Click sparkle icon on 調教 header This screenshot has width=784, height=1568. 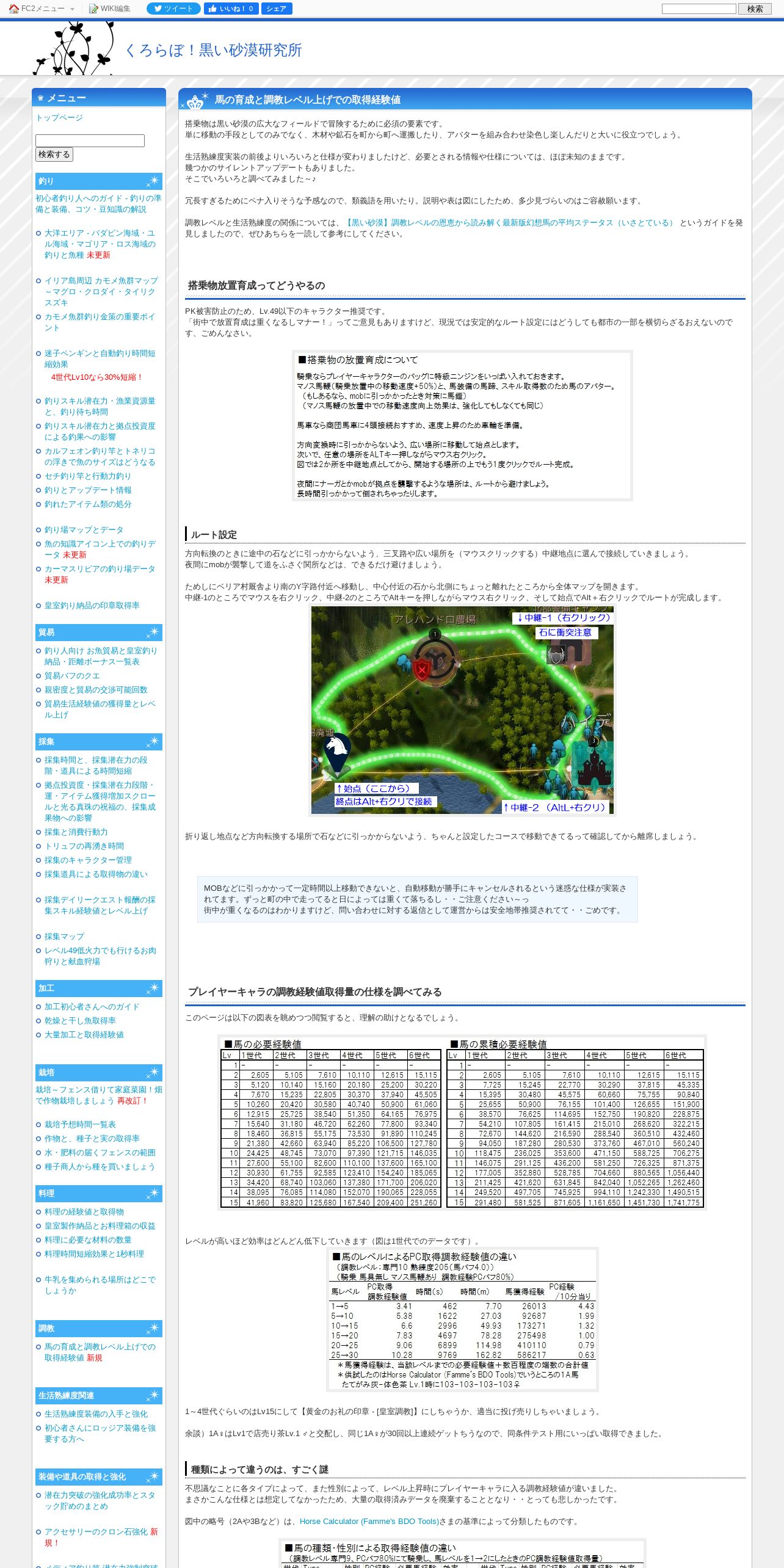pos(153,1328)
